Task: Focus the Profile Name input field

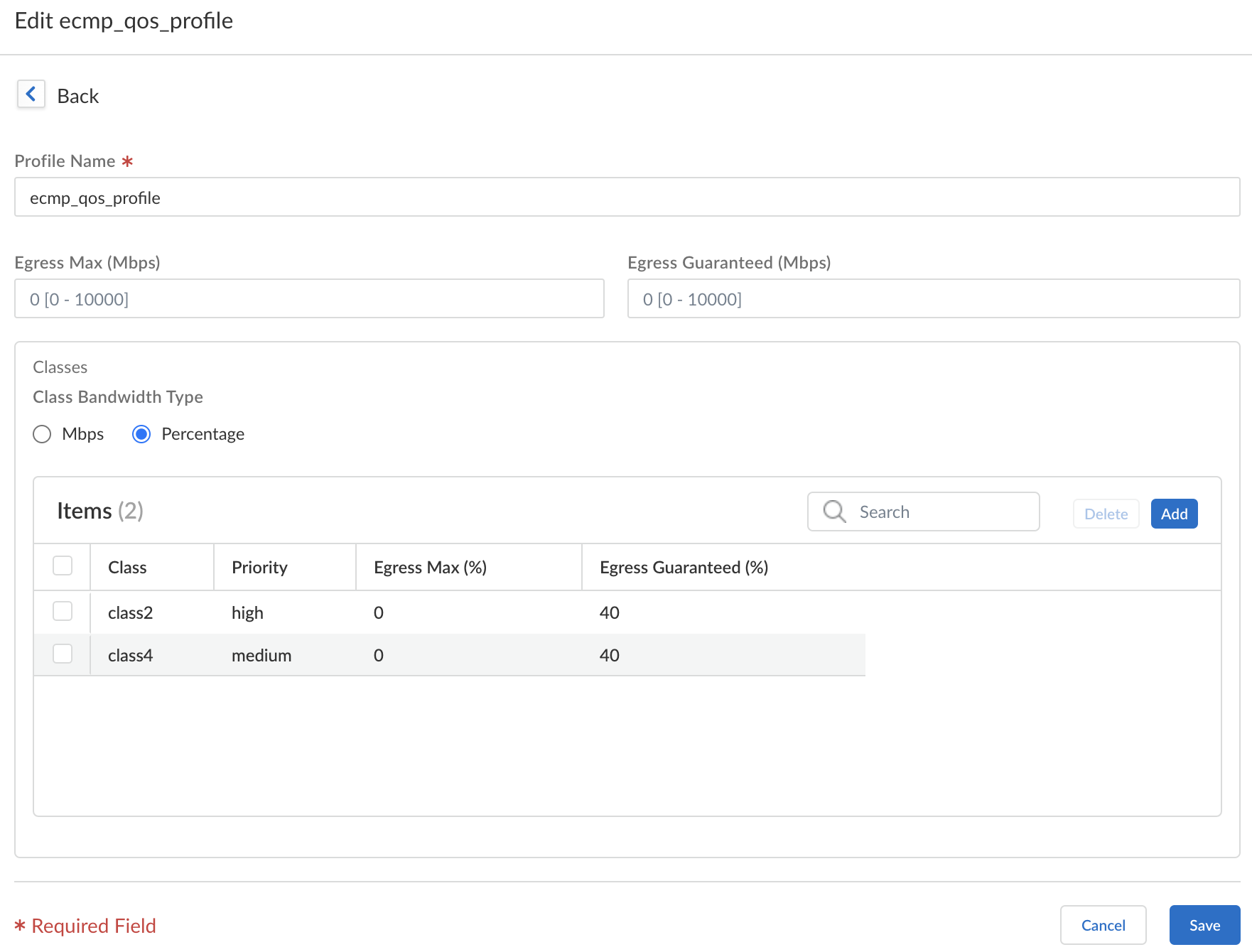Action: 627,198
